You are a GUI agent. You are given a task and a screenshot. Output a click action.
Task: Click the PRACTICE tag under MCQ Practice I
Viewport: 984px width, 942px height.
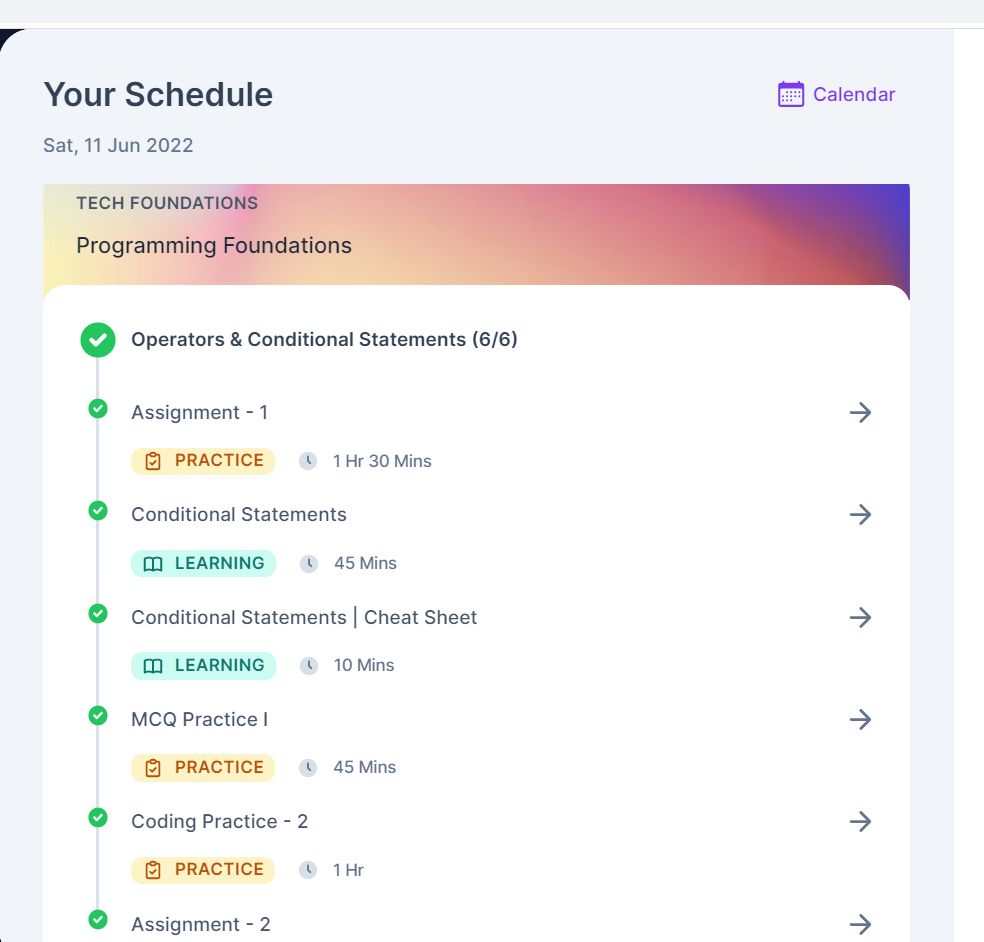tap(203, 768)
